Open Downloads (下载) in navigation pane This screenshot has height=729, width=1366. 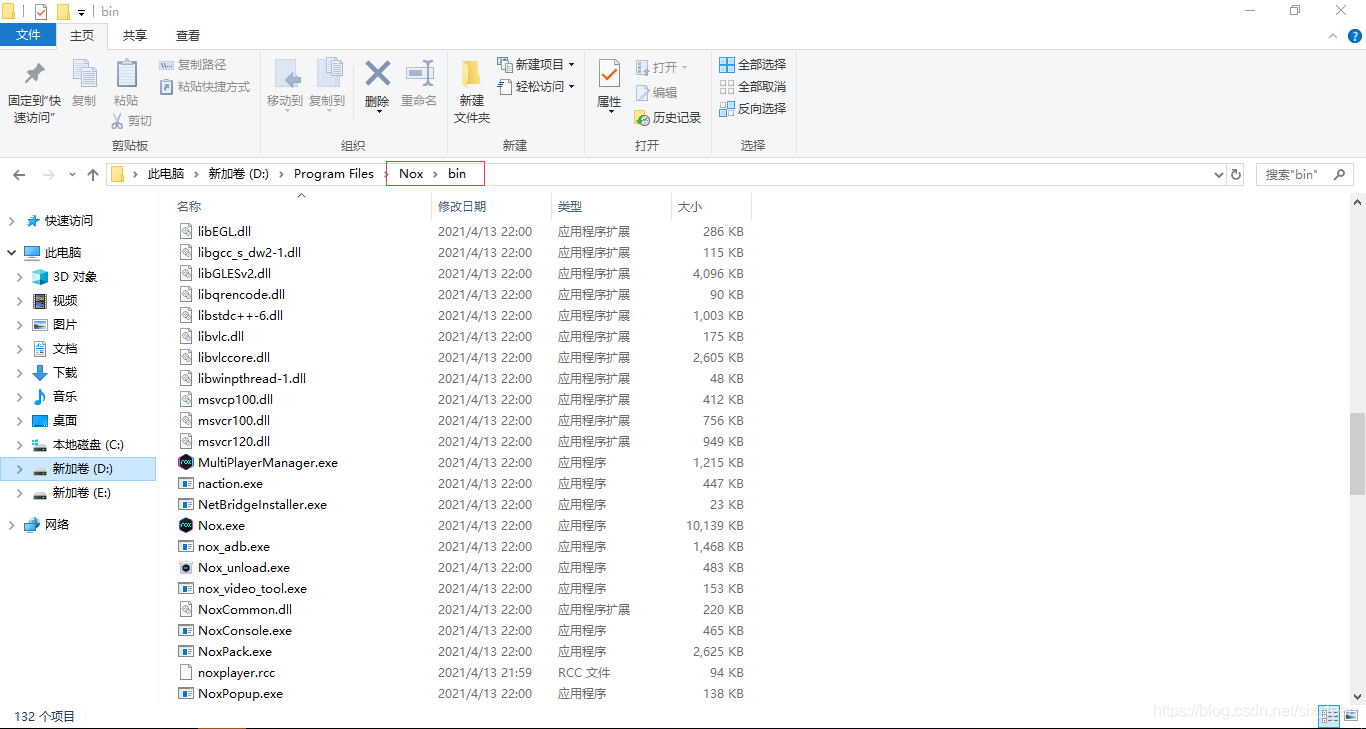(65, 373)
